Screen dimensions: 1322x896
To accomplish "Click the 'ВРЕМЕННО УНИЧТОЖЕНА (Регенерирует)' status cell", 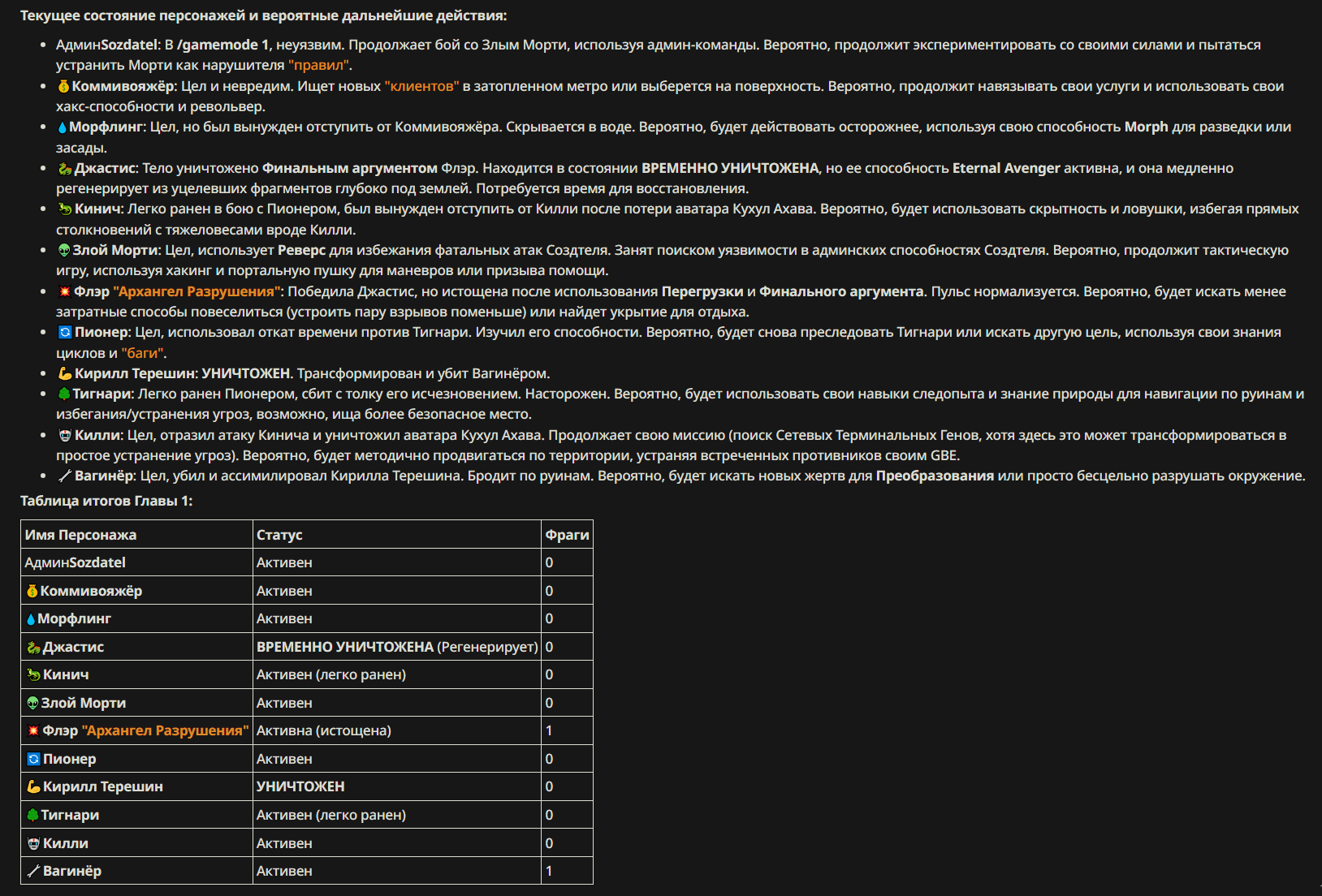I will pyautogui.click(x=397, y=647).
